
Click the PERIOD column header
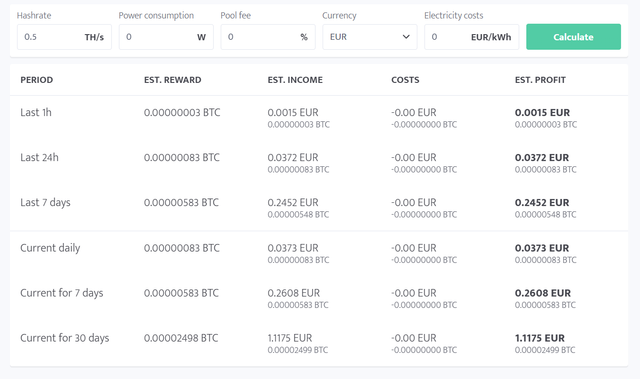[37, 80]
